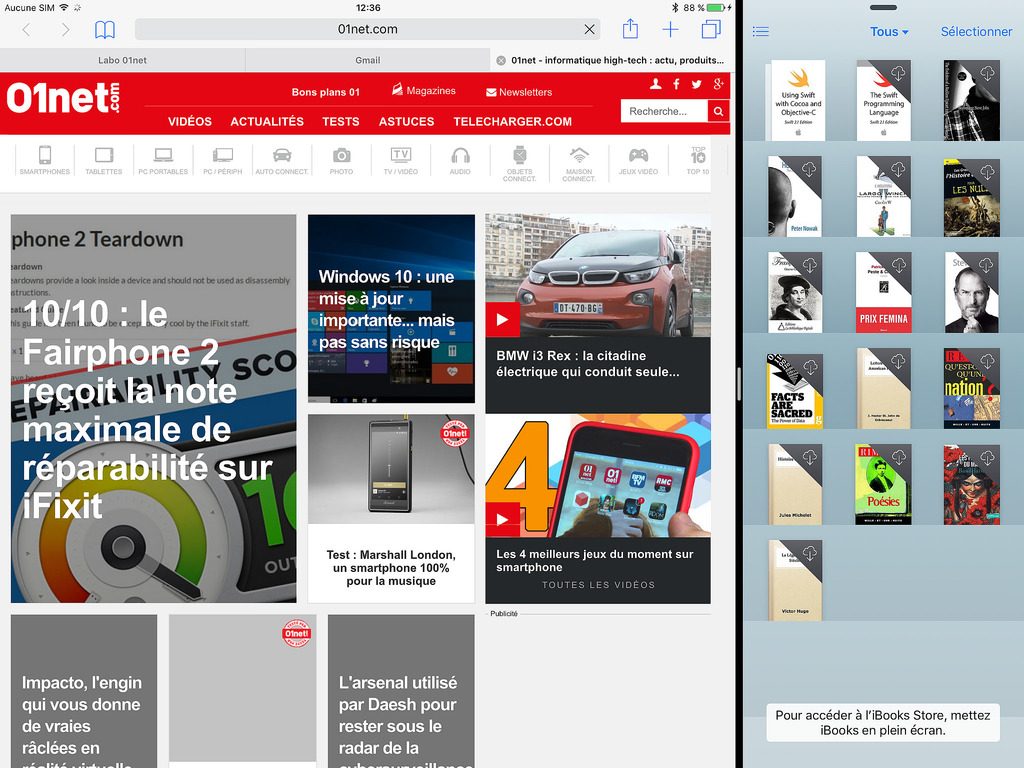Submit search with magnifier button
Viewport: 1024px width, 768px height.
tap(718, 111)
